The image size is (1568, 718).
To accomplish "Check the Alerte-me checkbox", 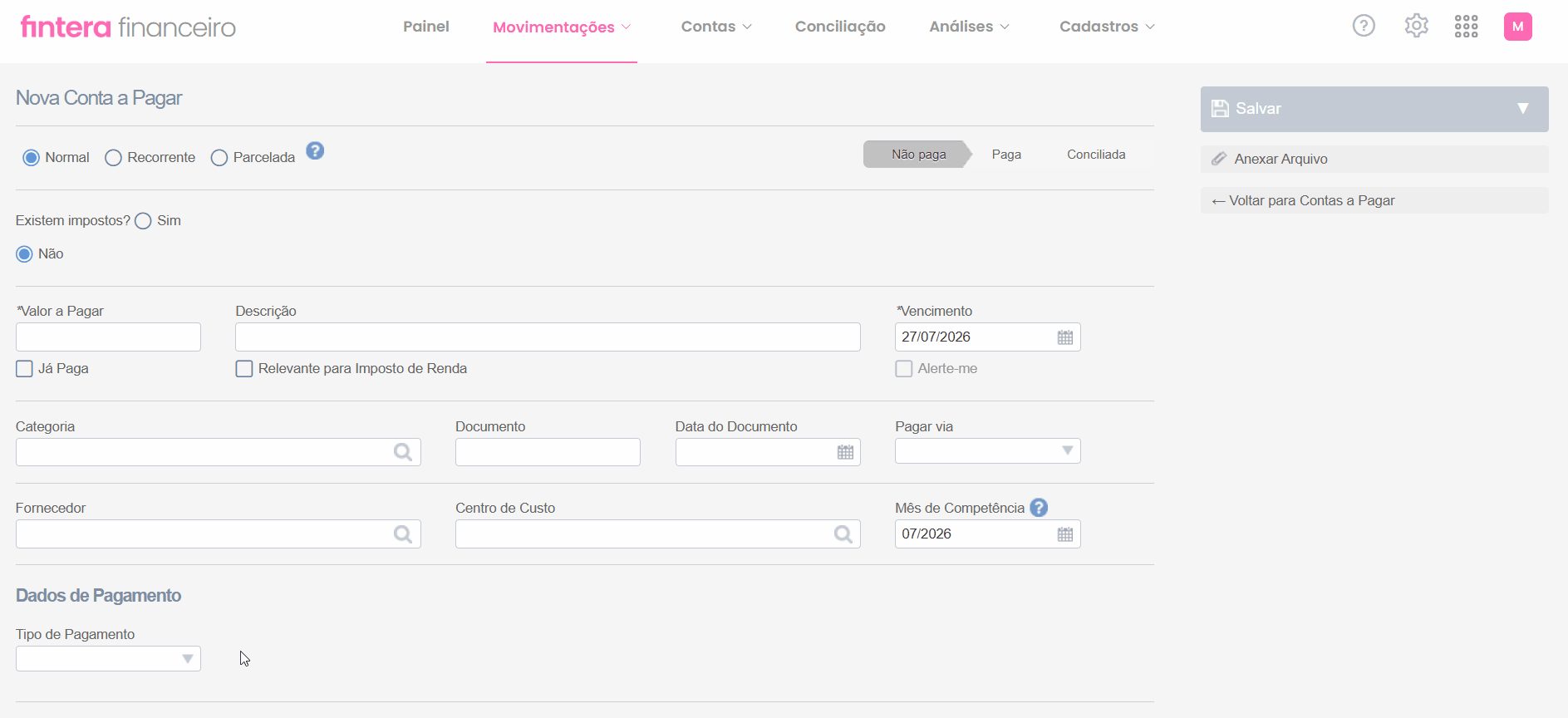I will pyautogui.click(x=904, y=369).
